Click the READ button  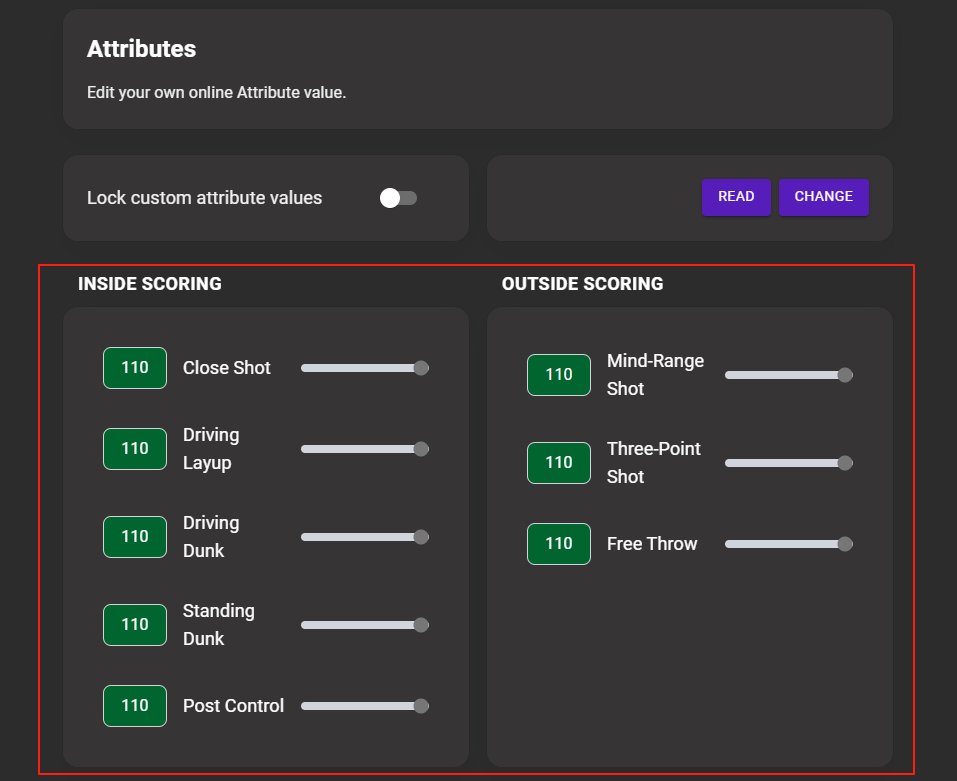[x=736, y=197]
